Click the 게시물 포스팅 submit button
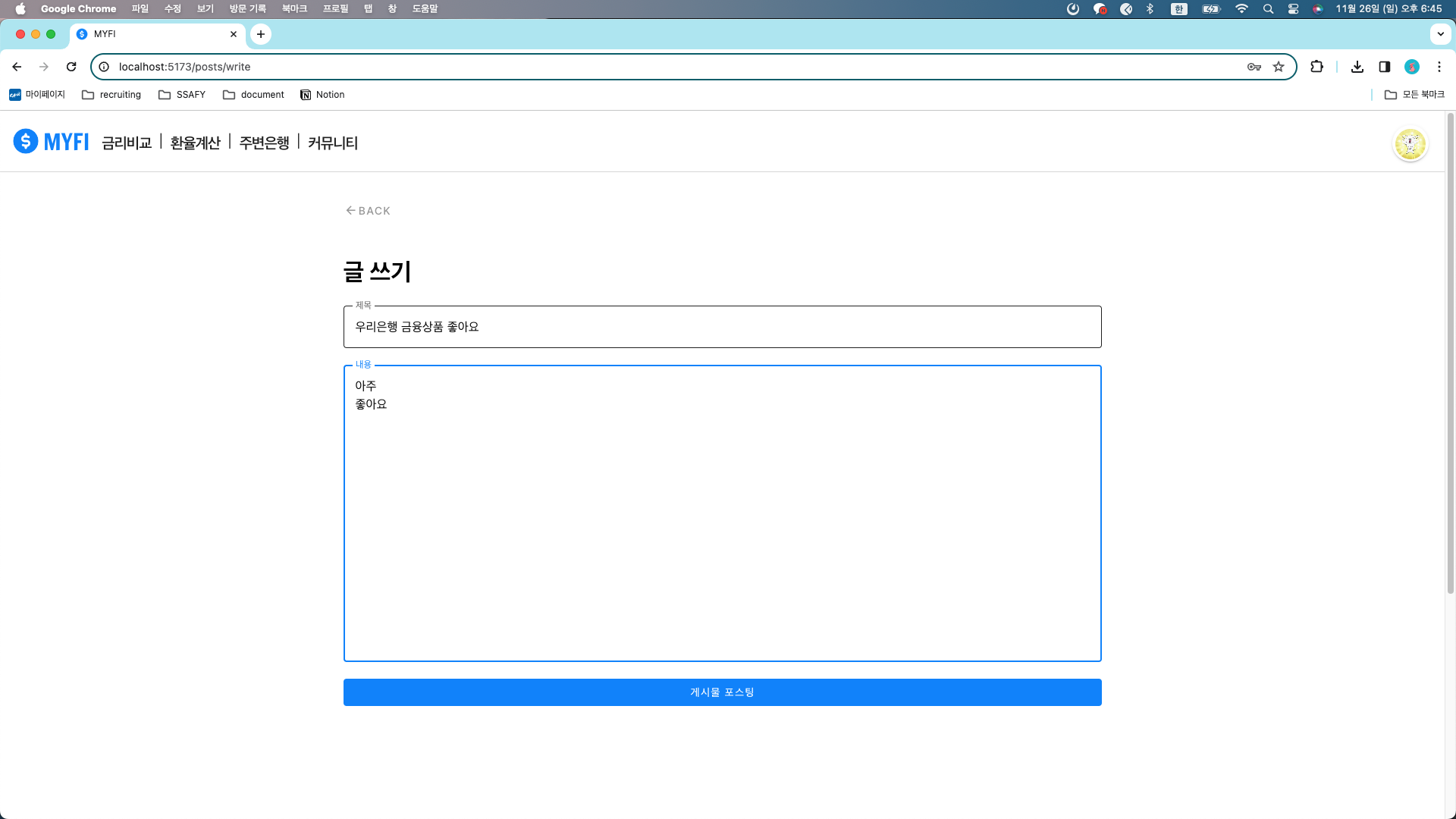 tap(722, 692)
